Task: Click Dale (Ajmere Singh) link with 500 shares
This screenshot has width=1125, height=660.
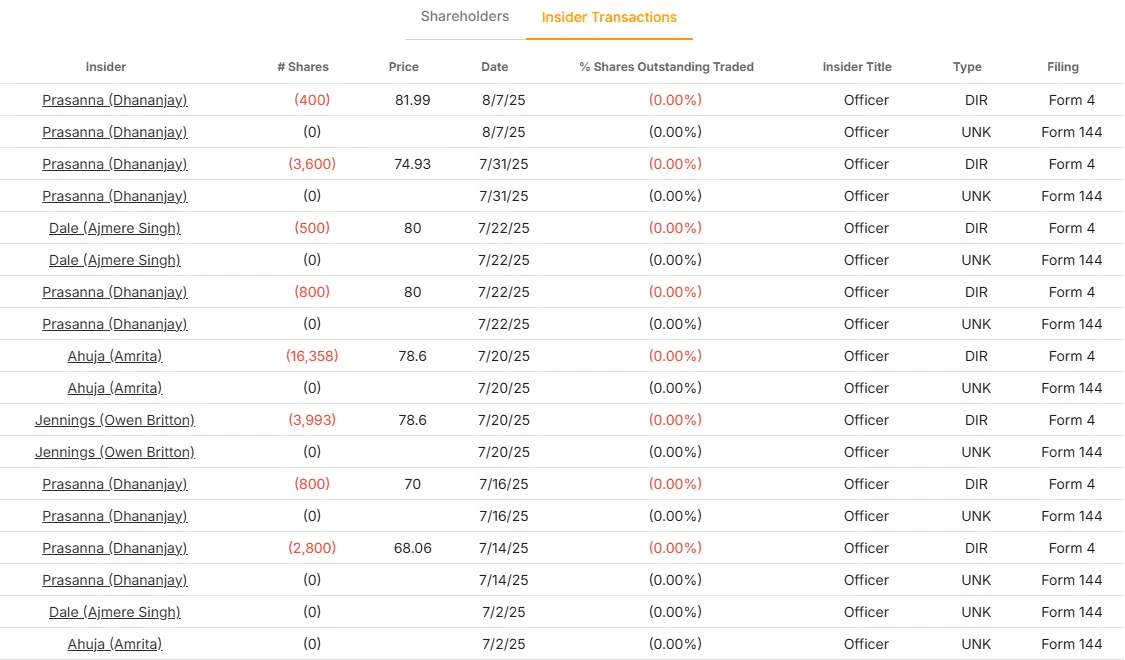Action: pyautogui.click(x=115, y=228)
